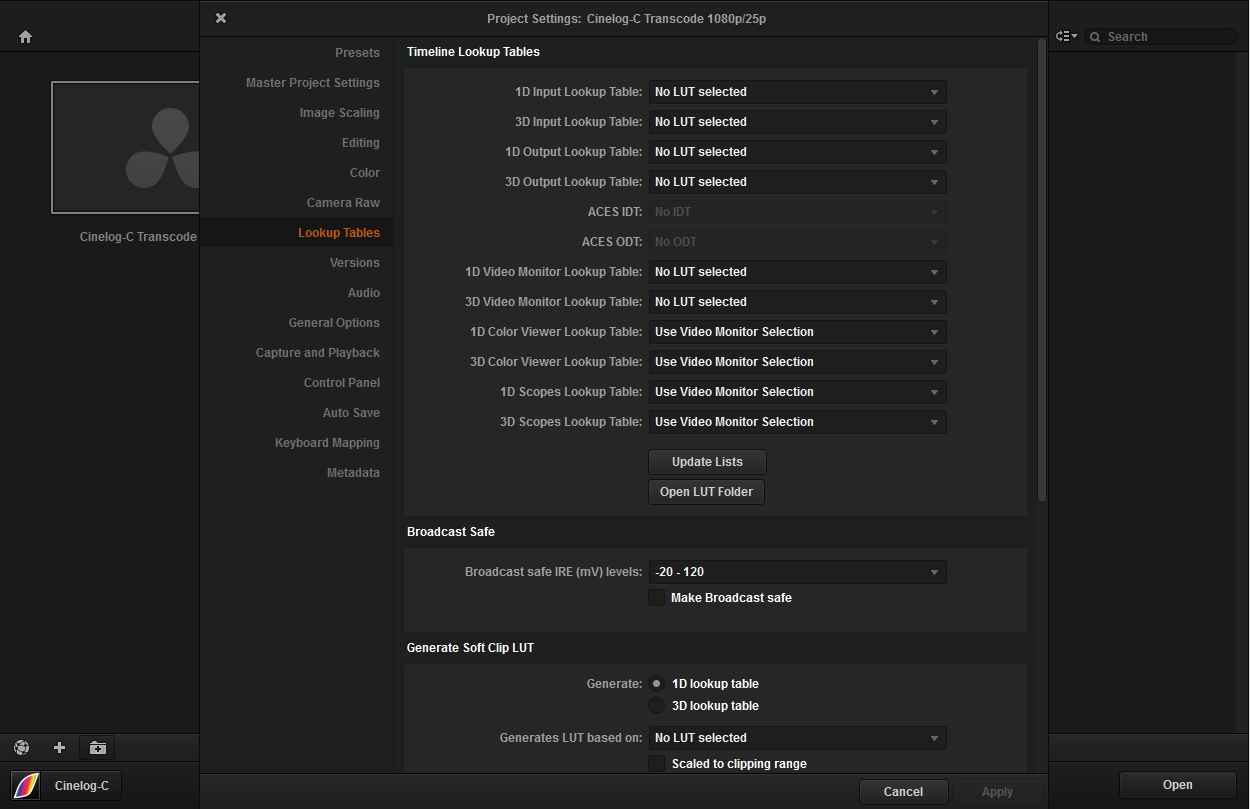Viewport: 1250px width, 809px height.
Task: Open the 3D Input Lookup Table dropdown
Action: point(797,122)
